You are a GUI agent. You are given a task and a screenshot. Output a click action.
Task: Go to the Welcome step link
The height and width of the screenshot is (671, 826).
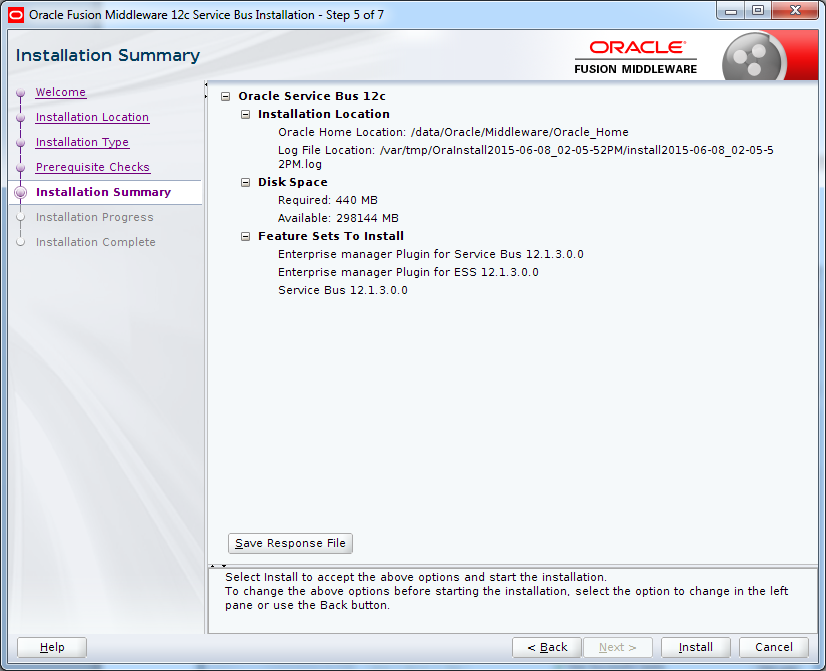coord(61,92)
